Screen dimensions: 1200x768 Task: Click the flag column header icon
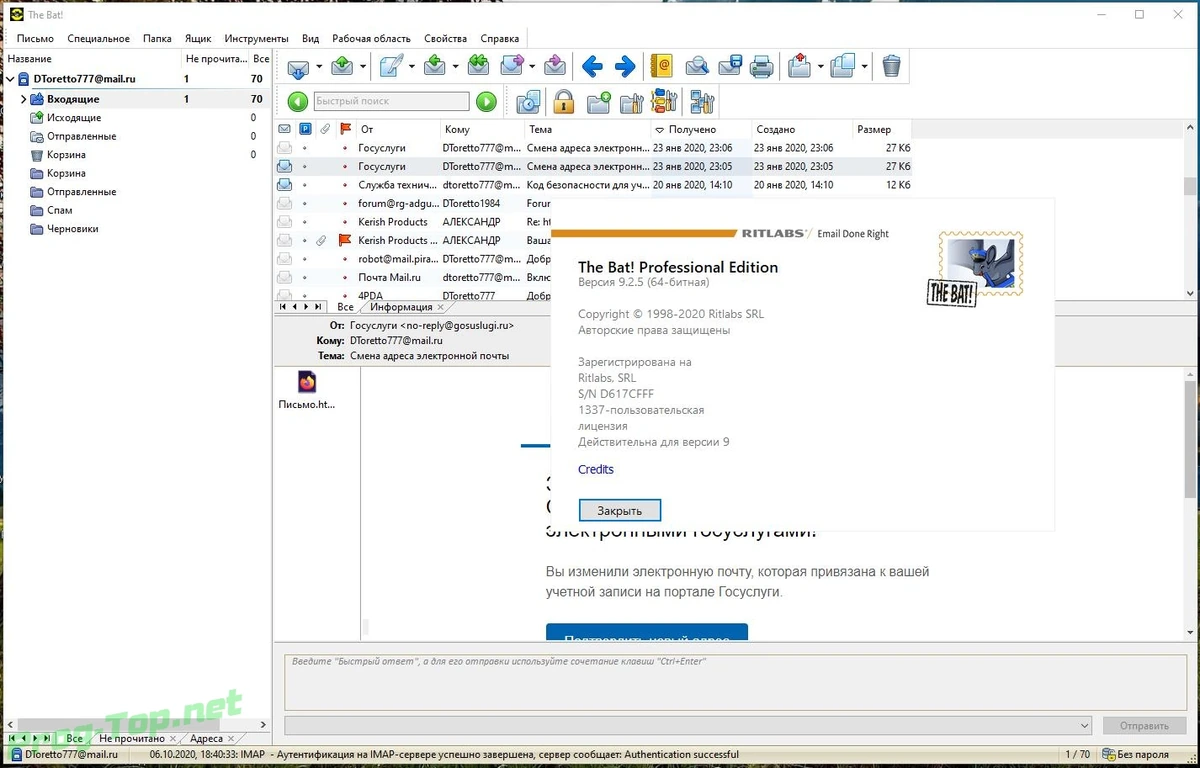click(346, 129)
